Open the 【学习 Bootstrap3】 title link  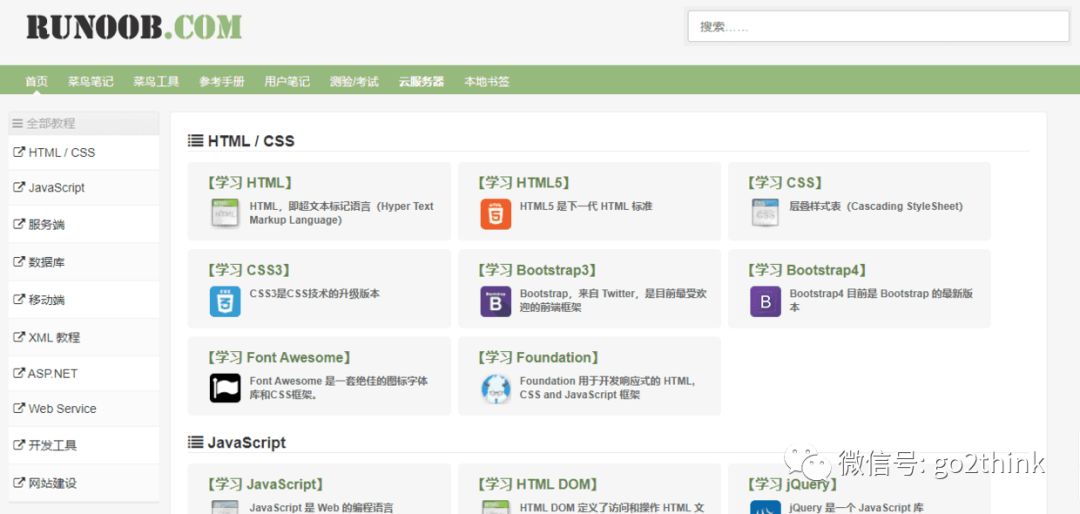click(x=537, y=270)
